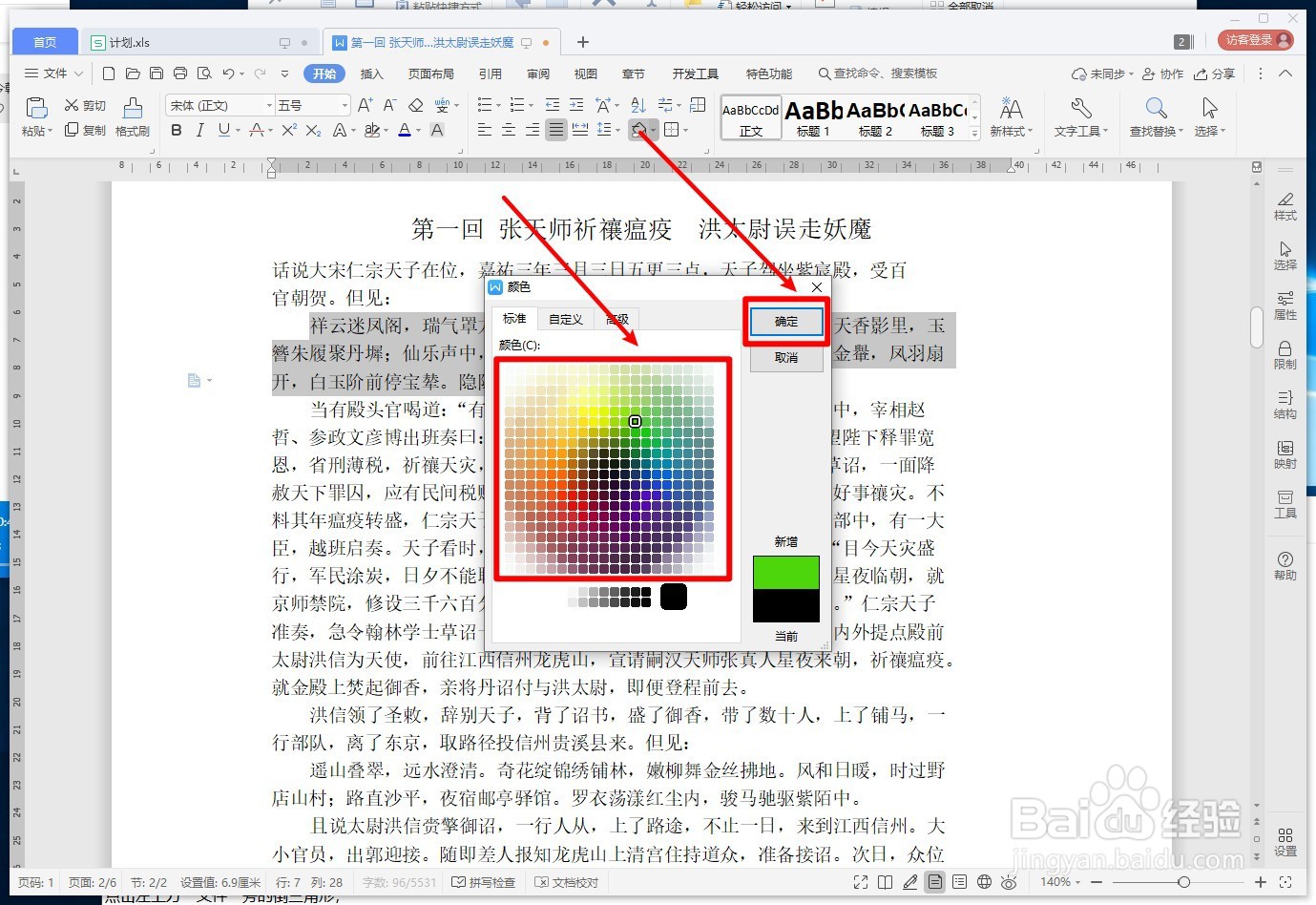Open the 结构 panel in the right sidebar
Image resolution: width=1316 pixels, height=905 pixels.
tap(1285, 405)
